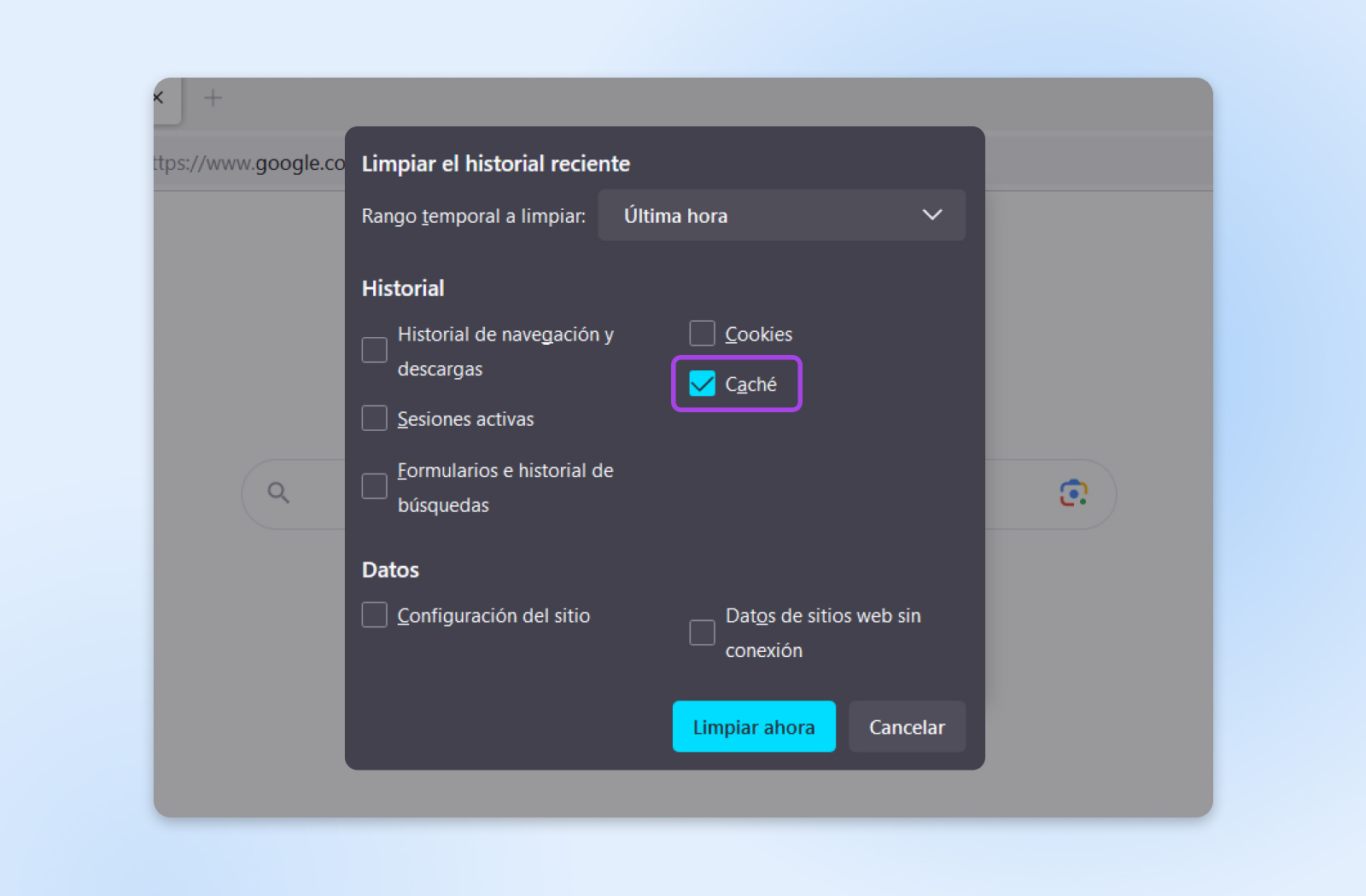The width and height of the screenshot is (1366, 896).
Task: Click inside the Google search box
Action: coord(316,493)
